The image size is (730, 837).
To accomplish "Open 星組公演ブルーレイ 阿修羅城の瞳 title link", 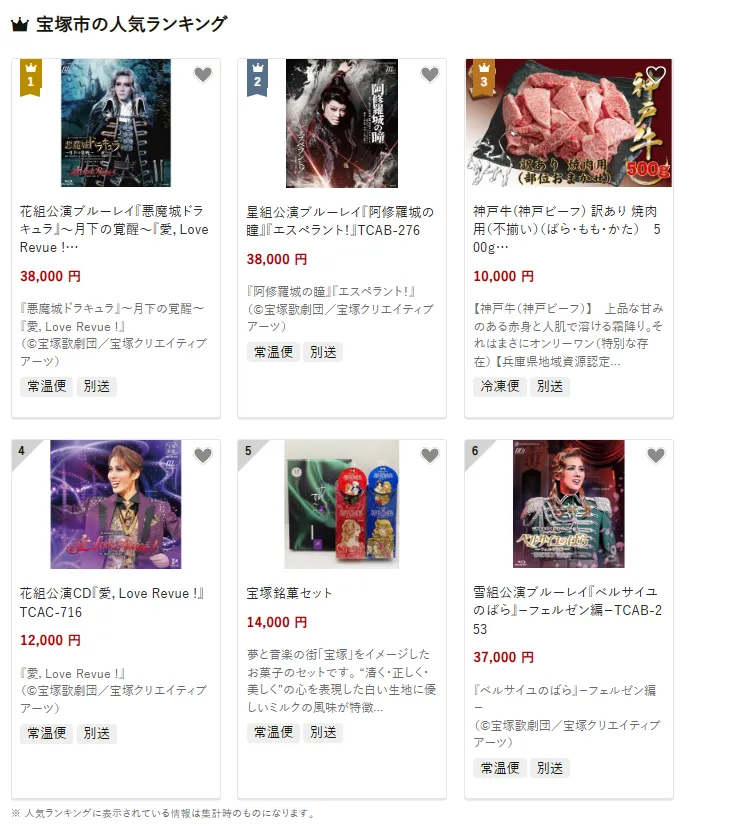I will pos(340,221).
